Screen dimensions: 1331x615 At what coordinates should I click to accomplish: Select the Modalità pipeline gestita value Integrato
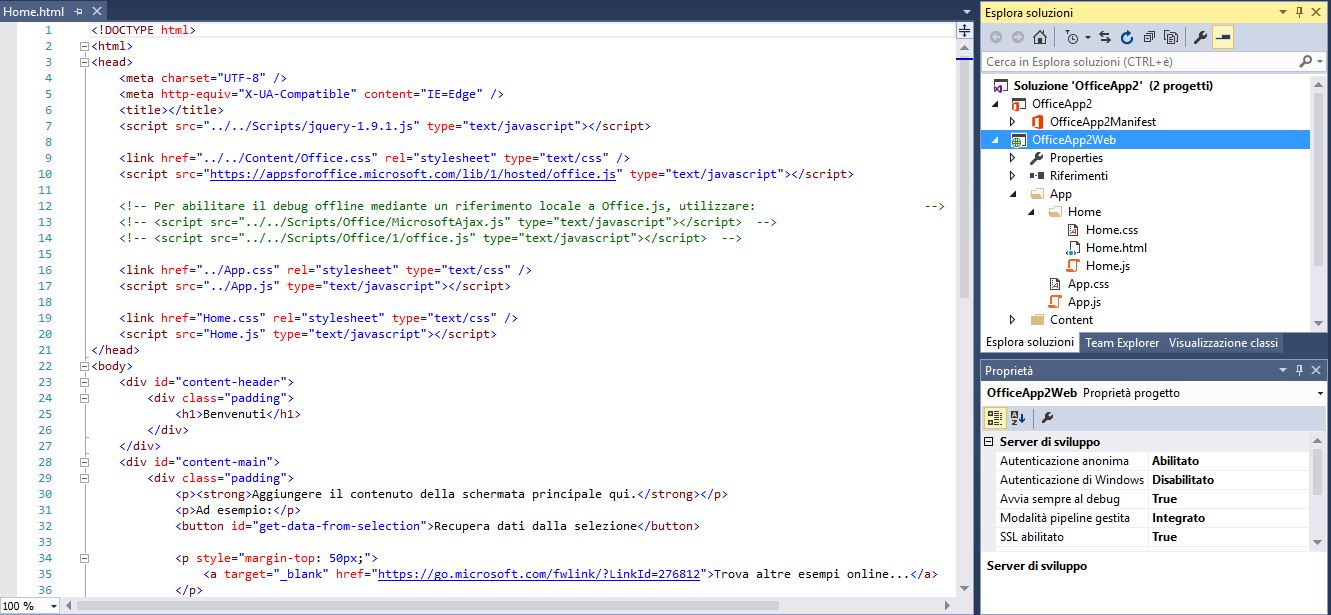pos(1178,518)
